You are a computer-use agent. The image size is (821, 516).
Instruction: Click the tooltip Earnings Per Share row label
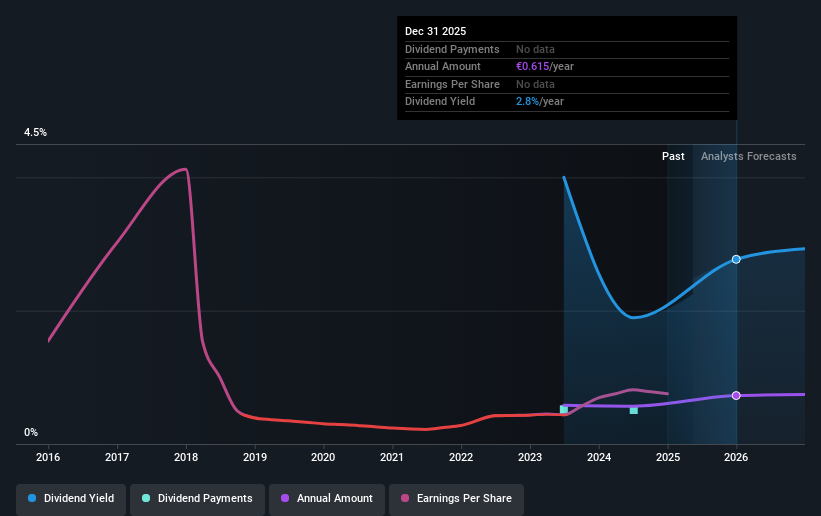click(452, 84)
